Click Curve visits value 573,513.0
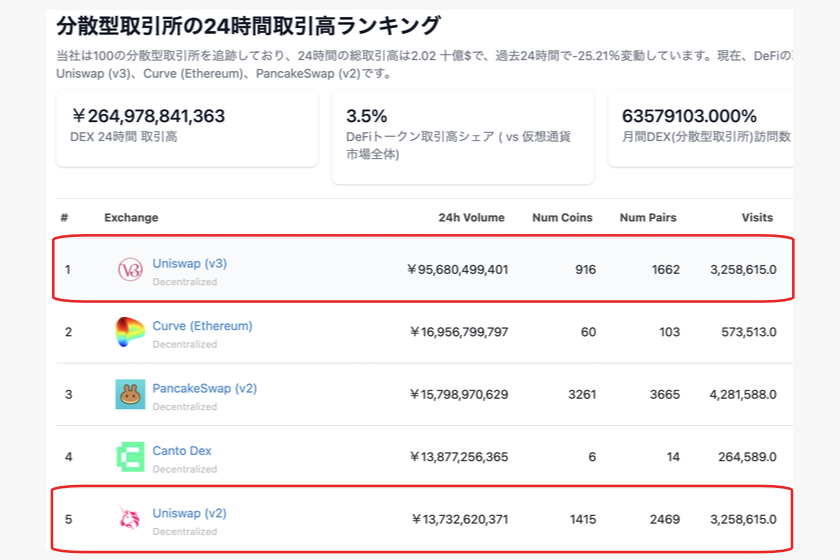840x560 pixels. (748, 332)
